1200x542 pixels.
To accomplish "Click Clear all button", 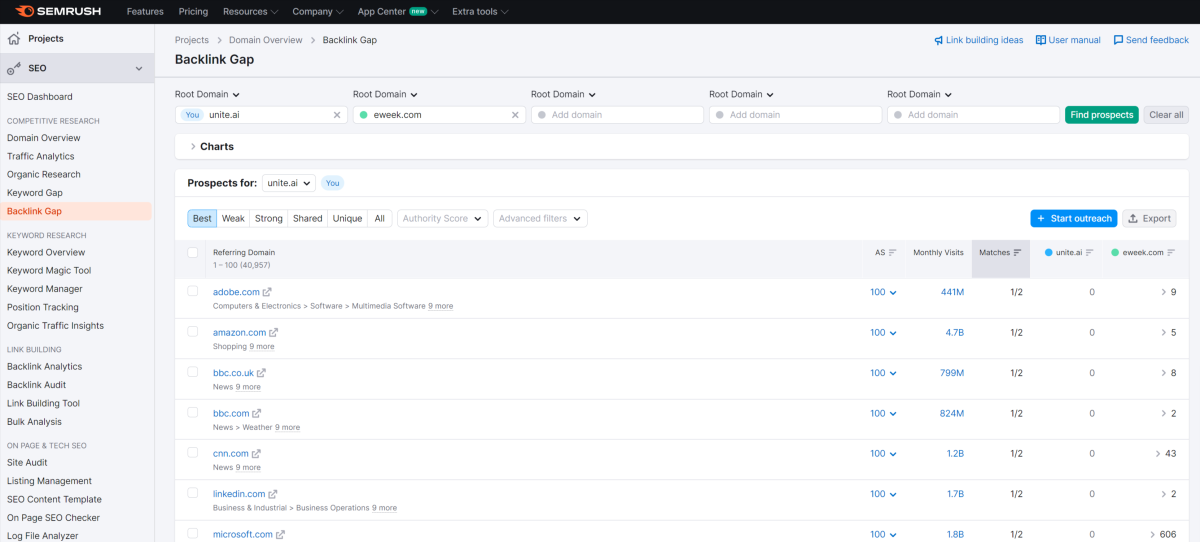I will (1166, 115).
